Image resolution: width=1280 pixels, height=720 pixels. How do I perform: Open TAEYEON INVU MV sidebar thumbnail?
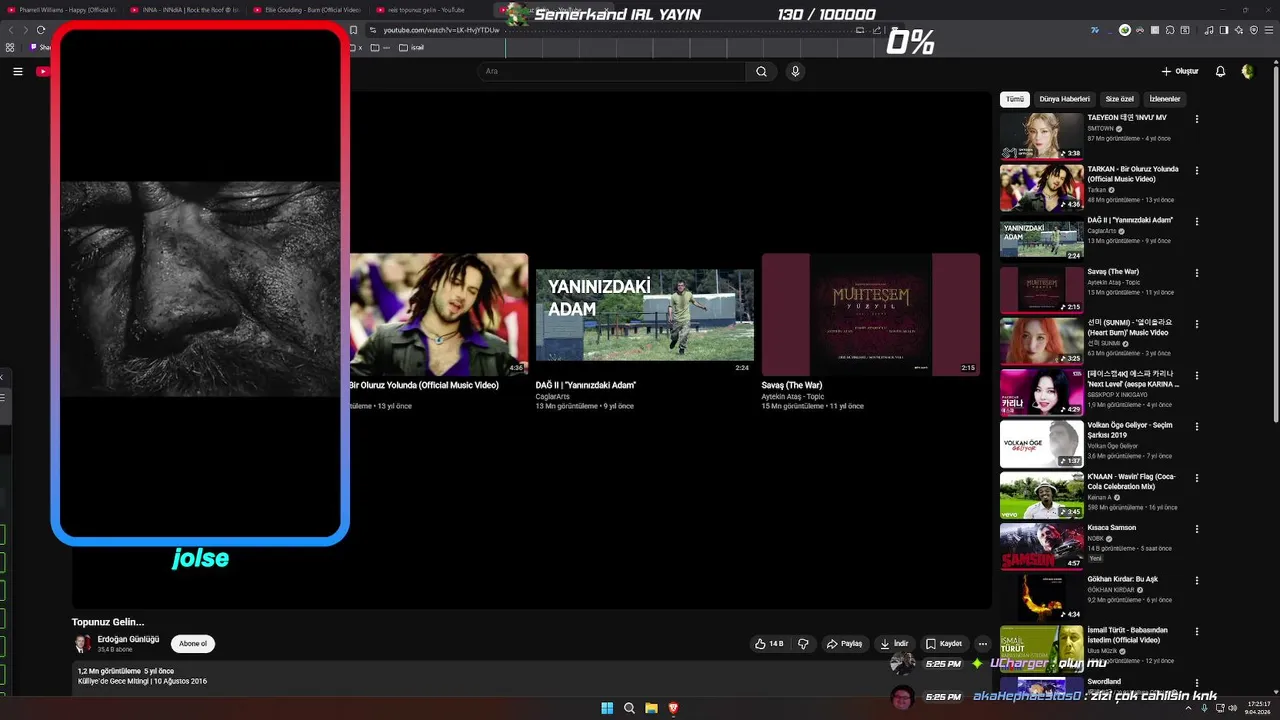pyautogui.click(x=1042, y=136)
